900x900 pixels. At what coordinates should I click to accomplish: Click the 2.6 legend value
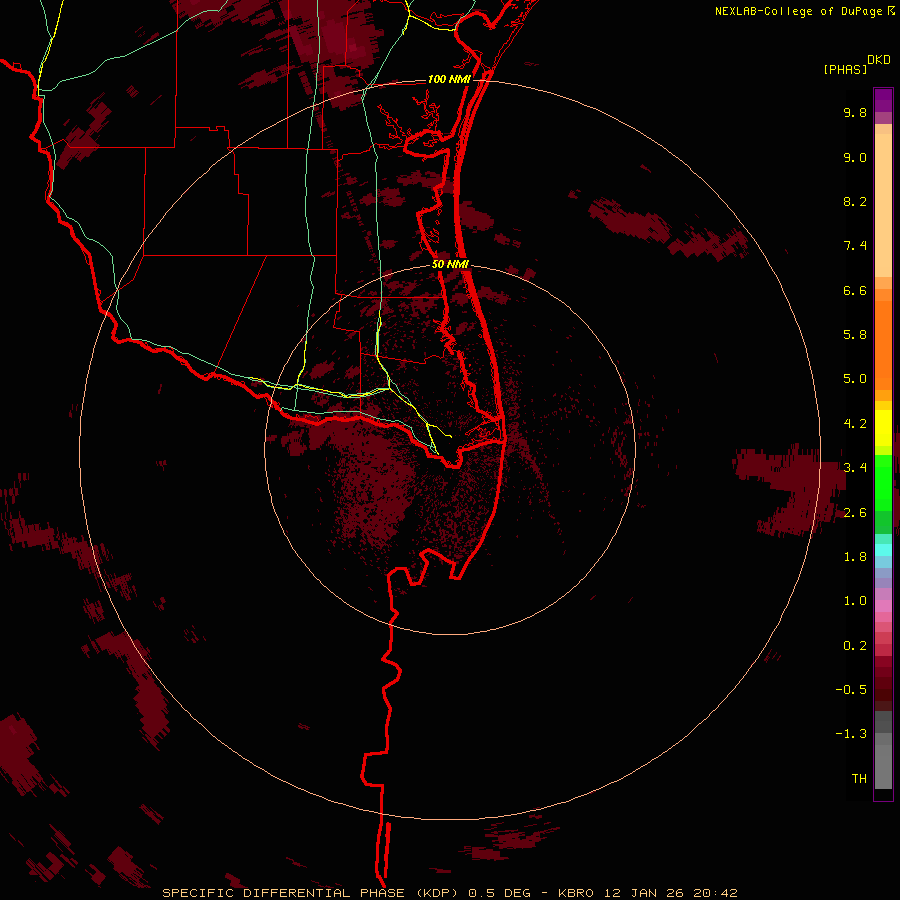[x=855, y=513]
